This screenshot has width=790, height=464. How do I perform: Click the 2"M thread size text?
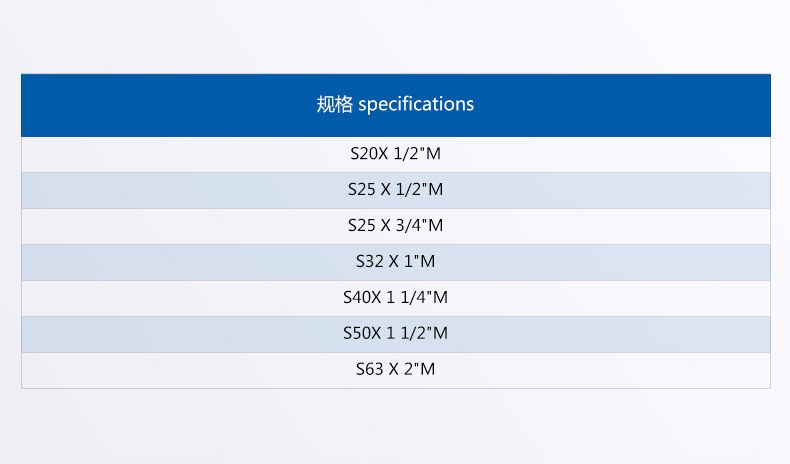pos(420,370)
